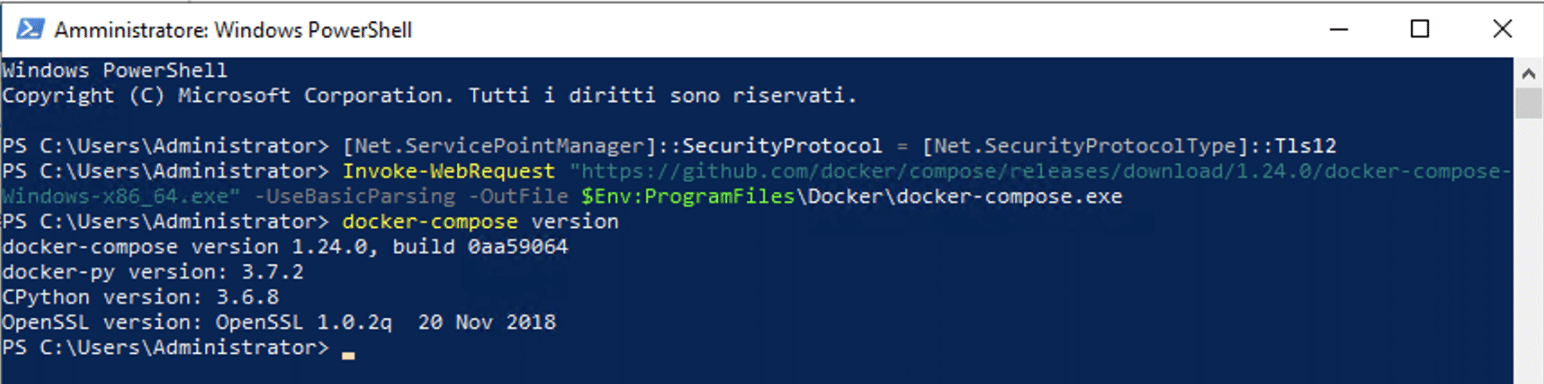Click the vertical scrollbar thumb
This screenshot has height=384, width=1544.
1529,104
